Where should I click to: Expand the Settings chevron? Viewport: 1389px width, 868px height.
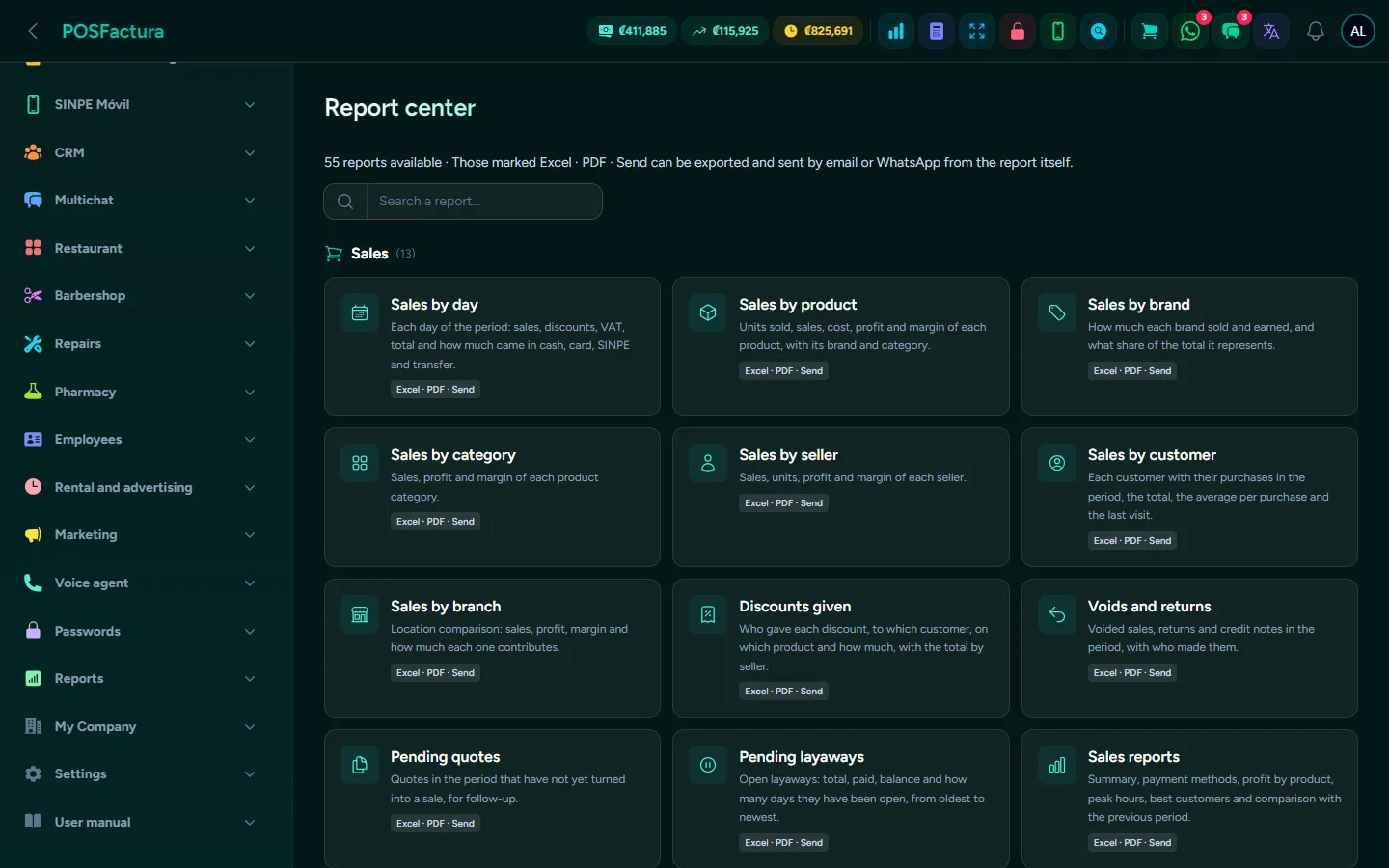point(250,773)
